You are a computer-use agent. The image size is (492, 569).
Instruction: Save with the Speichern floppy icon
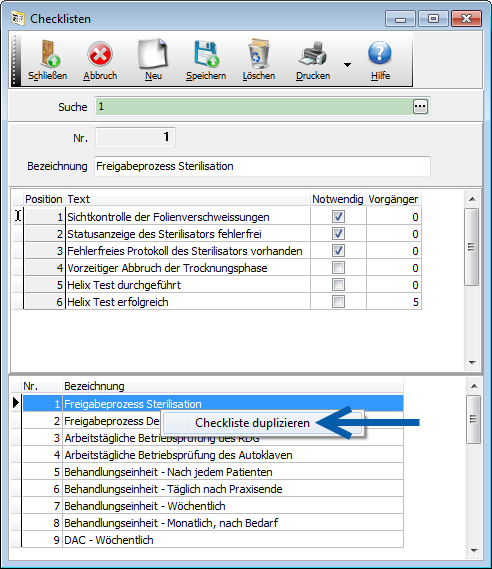(206, 54)
